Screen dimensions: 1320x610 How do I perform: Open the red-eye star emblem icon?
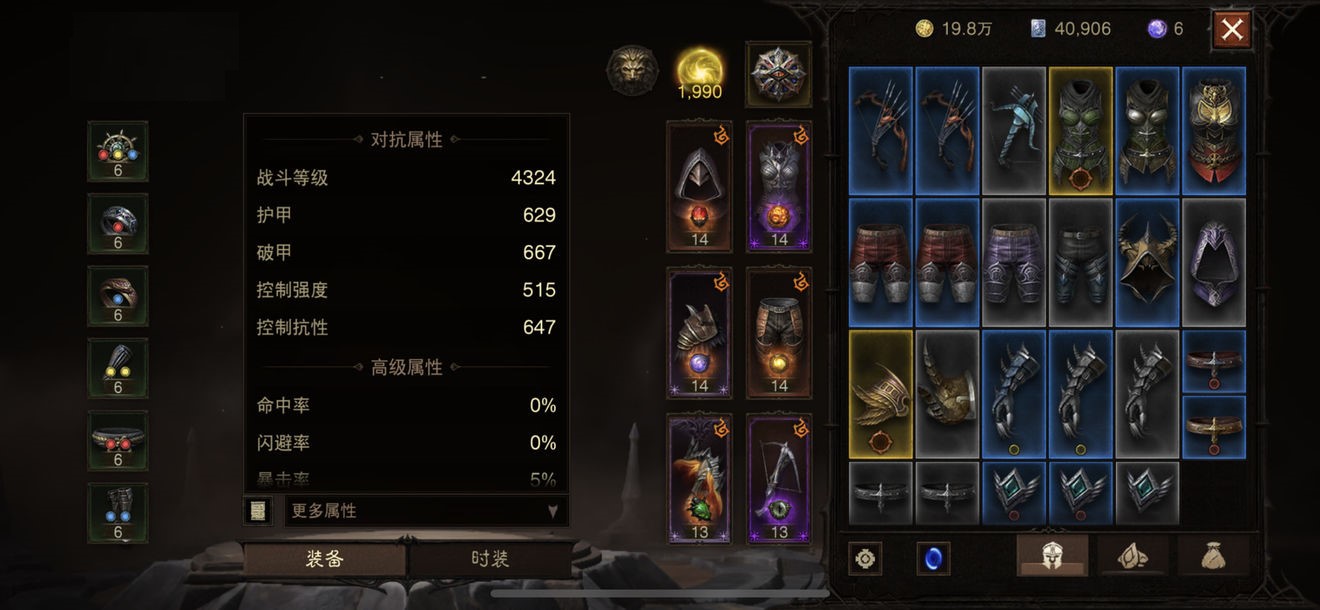pos(778,73)
